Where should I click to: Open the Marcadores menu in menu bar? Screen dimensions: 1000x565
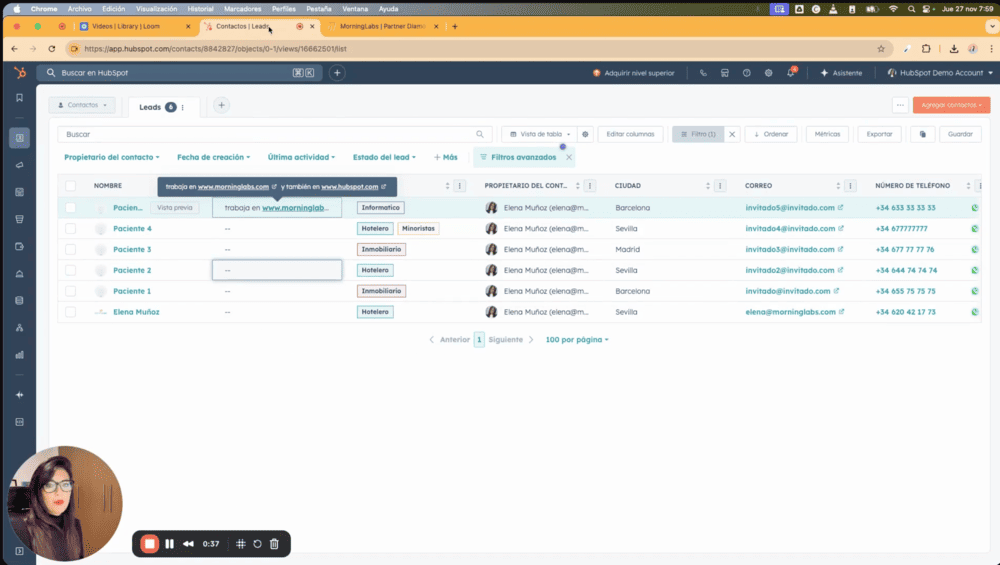[x=242, y=9]
